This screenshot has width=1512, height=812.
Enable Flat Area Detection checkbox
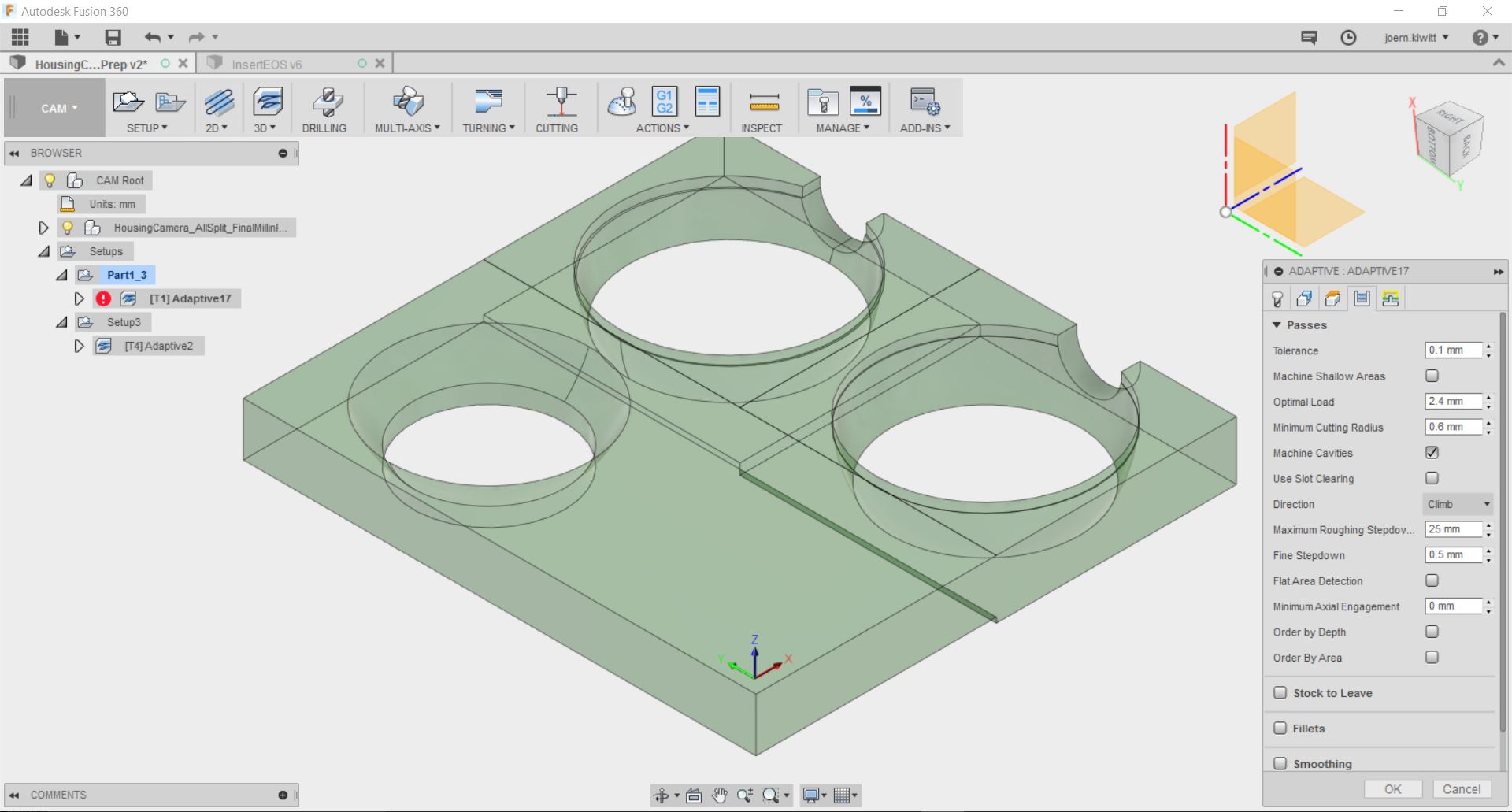pos(1432,580)
